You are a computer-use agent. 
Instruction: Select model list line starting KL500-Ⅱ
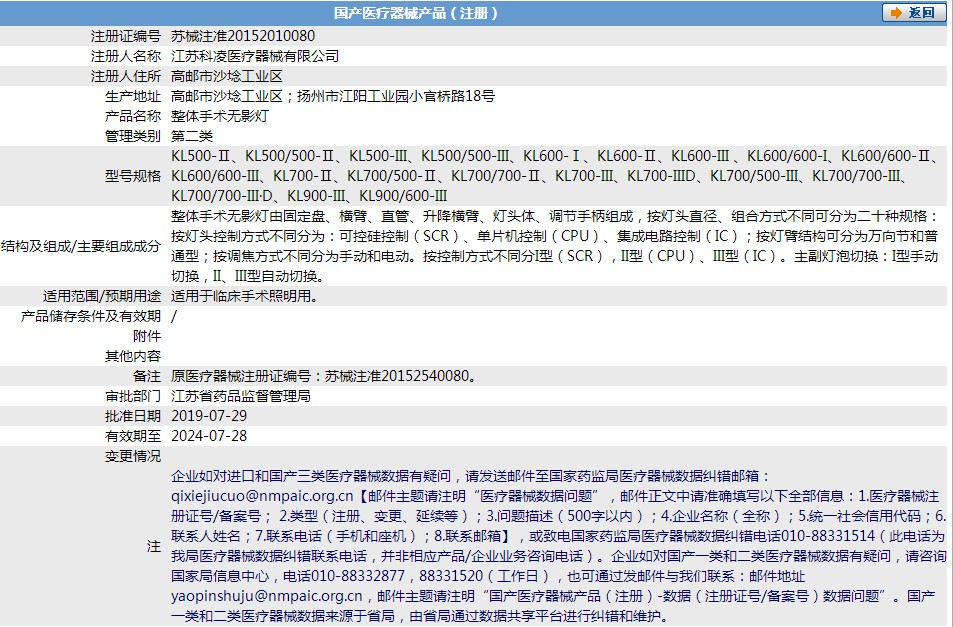[554, 156]
